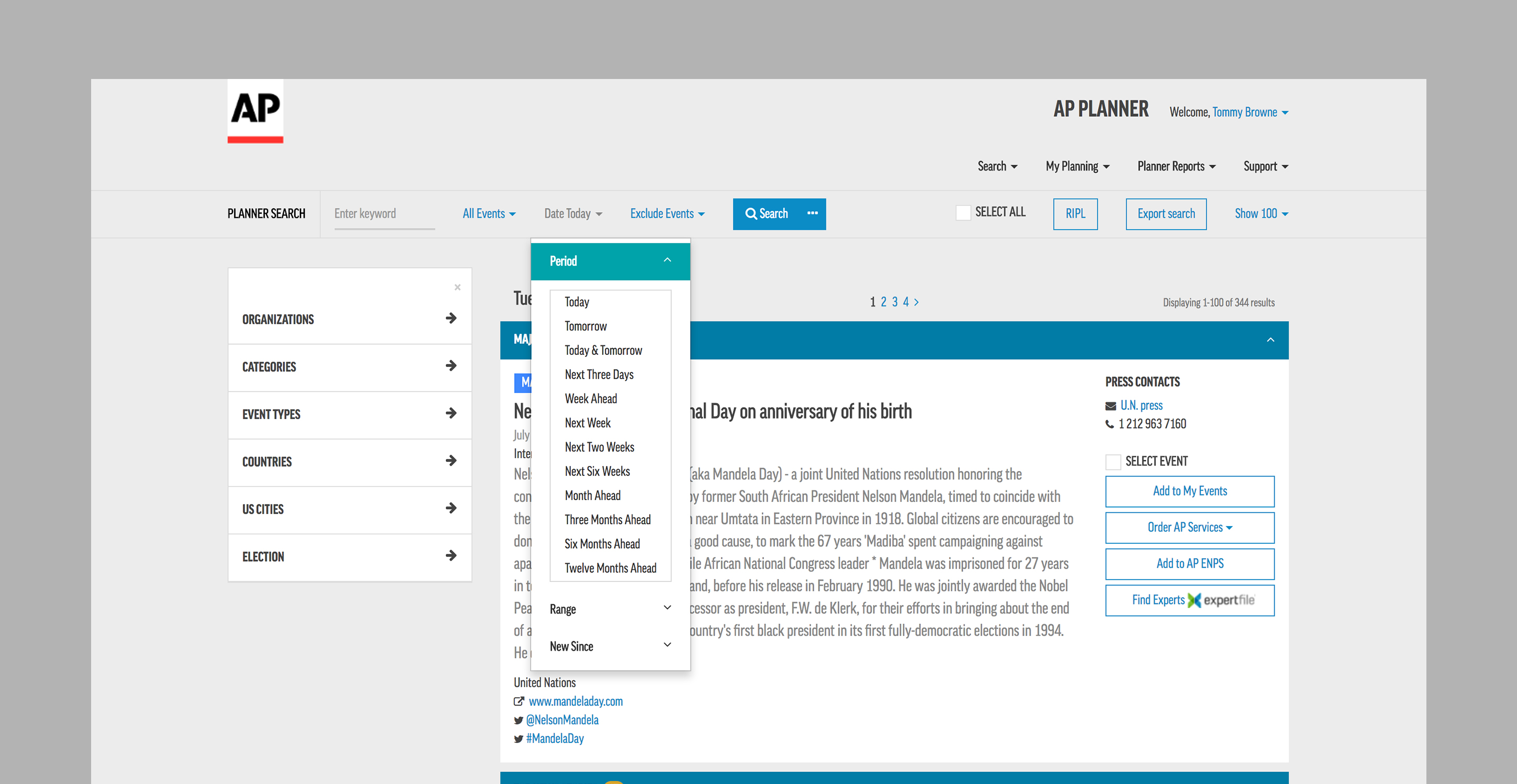Open the #MandelaDay hashtag link
Screen dimensions: 1517x784
555,739
